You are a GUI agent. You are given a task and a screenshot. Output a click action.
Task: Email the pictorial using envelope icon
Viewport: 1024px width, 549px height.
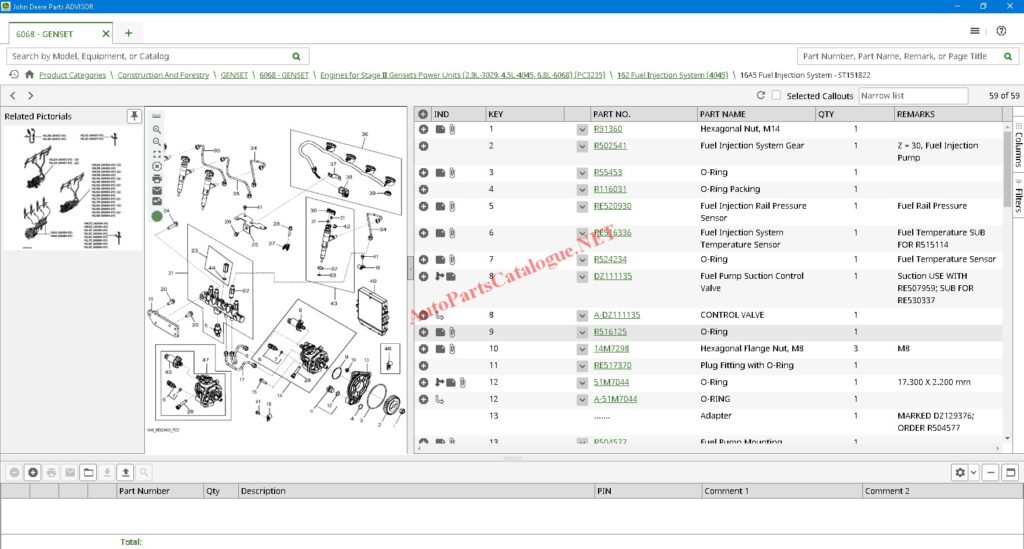click(157, 190)
